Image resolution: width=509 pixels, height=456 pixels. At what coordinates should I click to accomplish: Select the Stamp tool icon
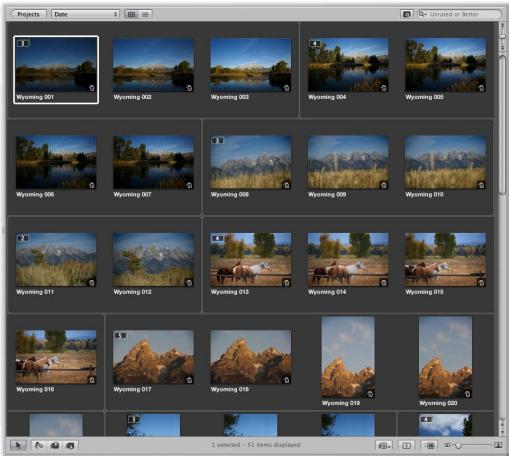click(70, 445)
